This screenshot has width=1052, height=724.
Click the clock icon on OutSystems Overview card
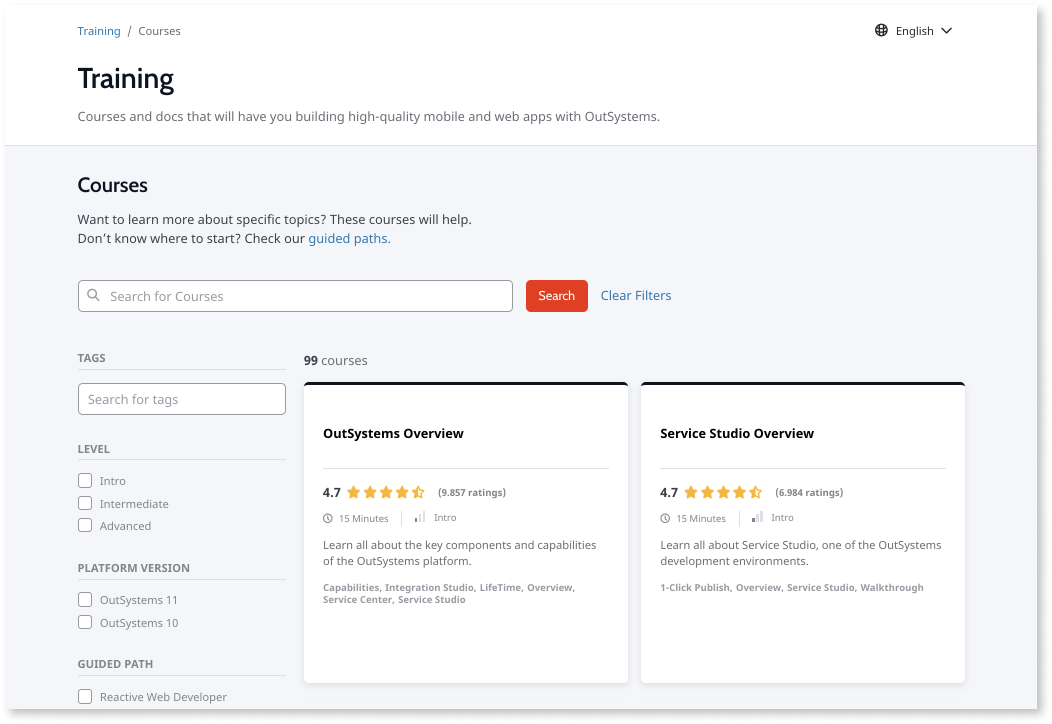coord(328,518)
